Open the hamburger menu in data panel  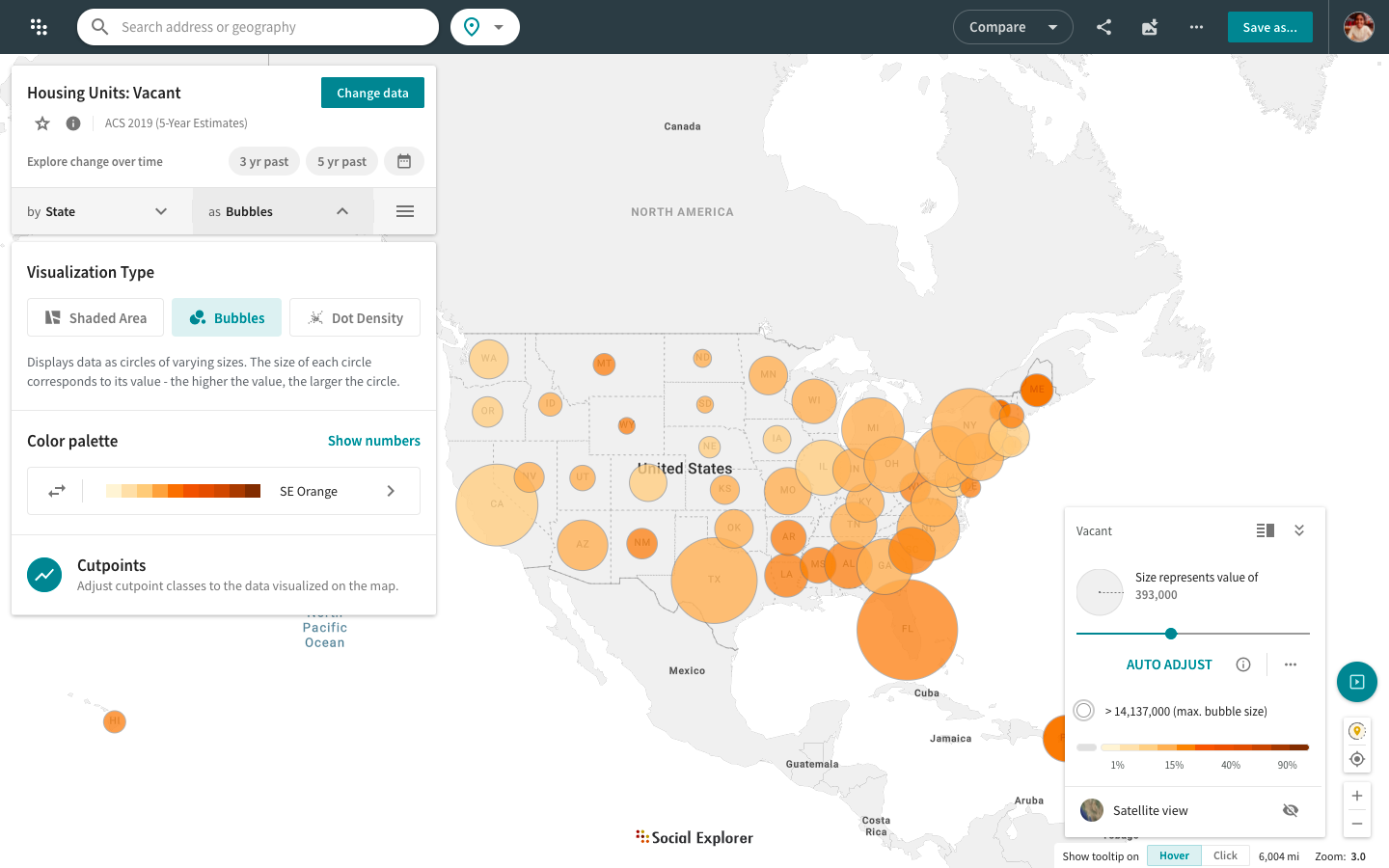pyautogui.click(x=405, y=211)
